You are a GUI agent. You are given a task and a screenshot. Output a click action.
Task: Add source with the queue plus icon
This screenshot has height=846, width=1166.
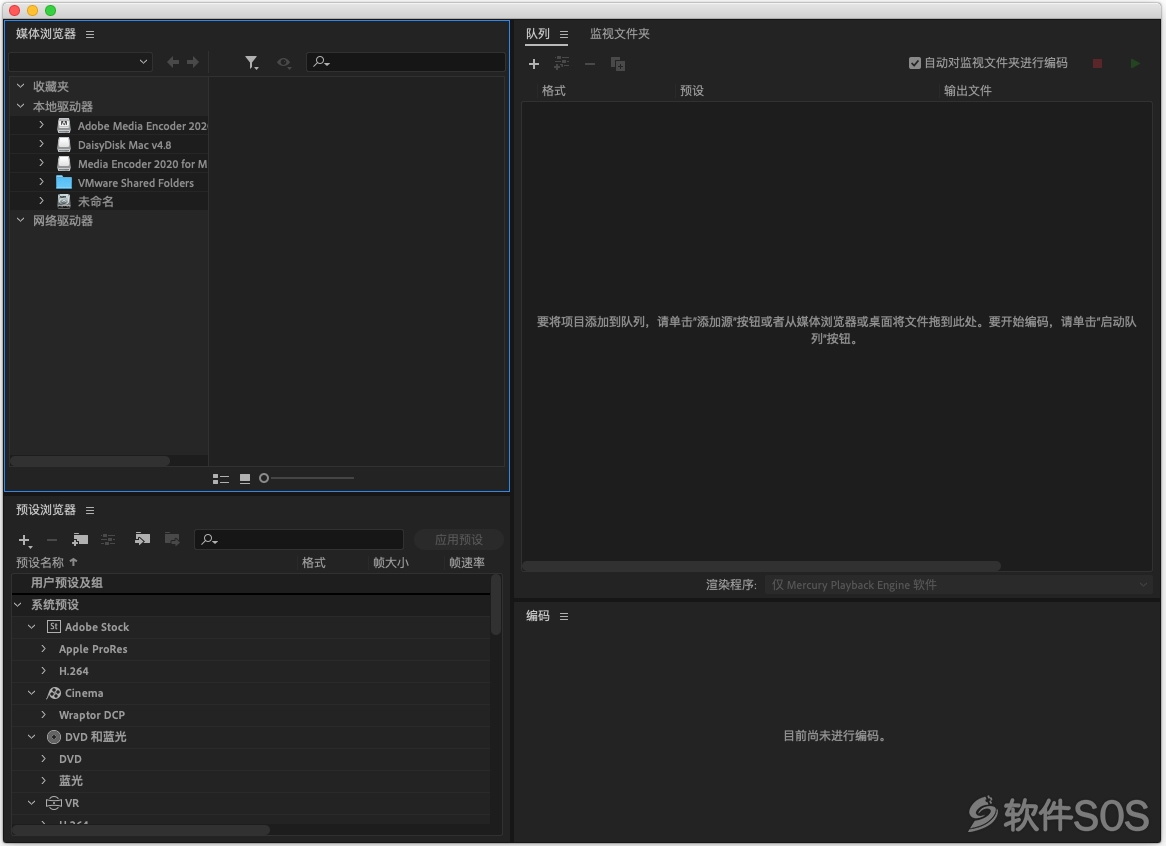[534, 64]
